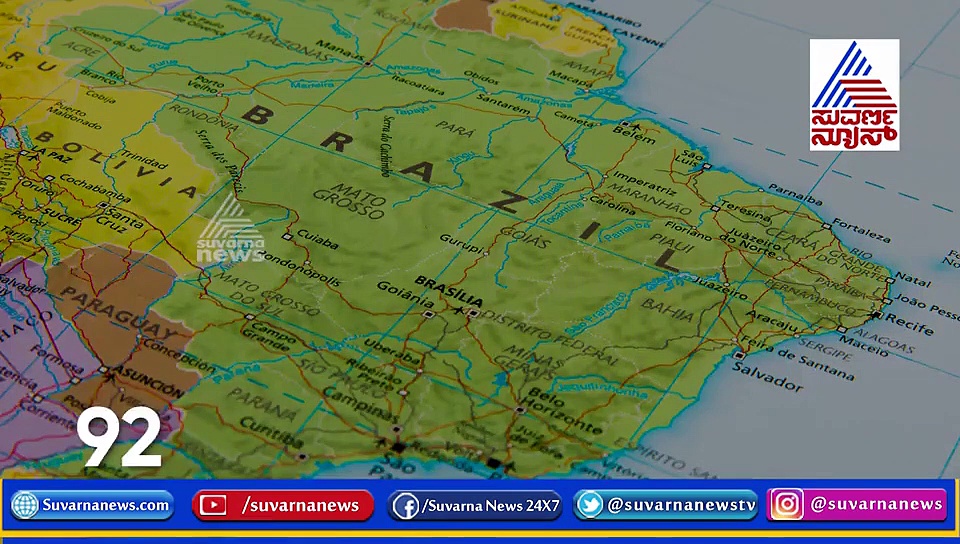Click the Manaus city label

tap(341, 52)
